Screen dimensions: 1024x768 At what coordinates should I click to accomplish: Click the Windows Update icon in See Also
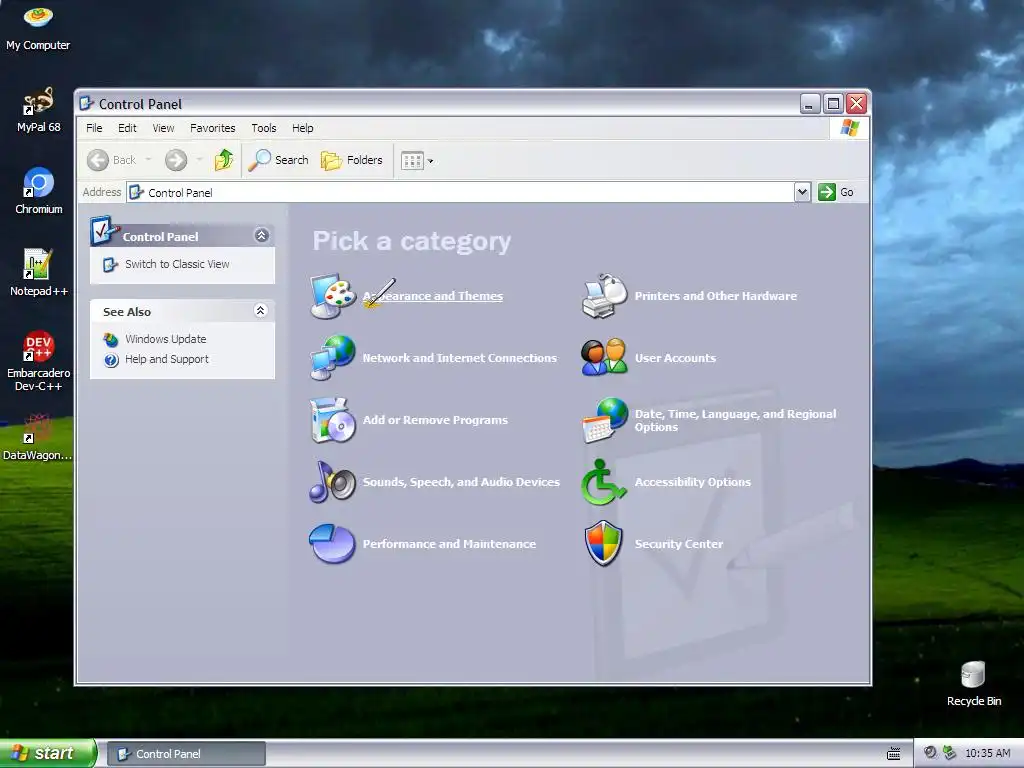[111, 340]
